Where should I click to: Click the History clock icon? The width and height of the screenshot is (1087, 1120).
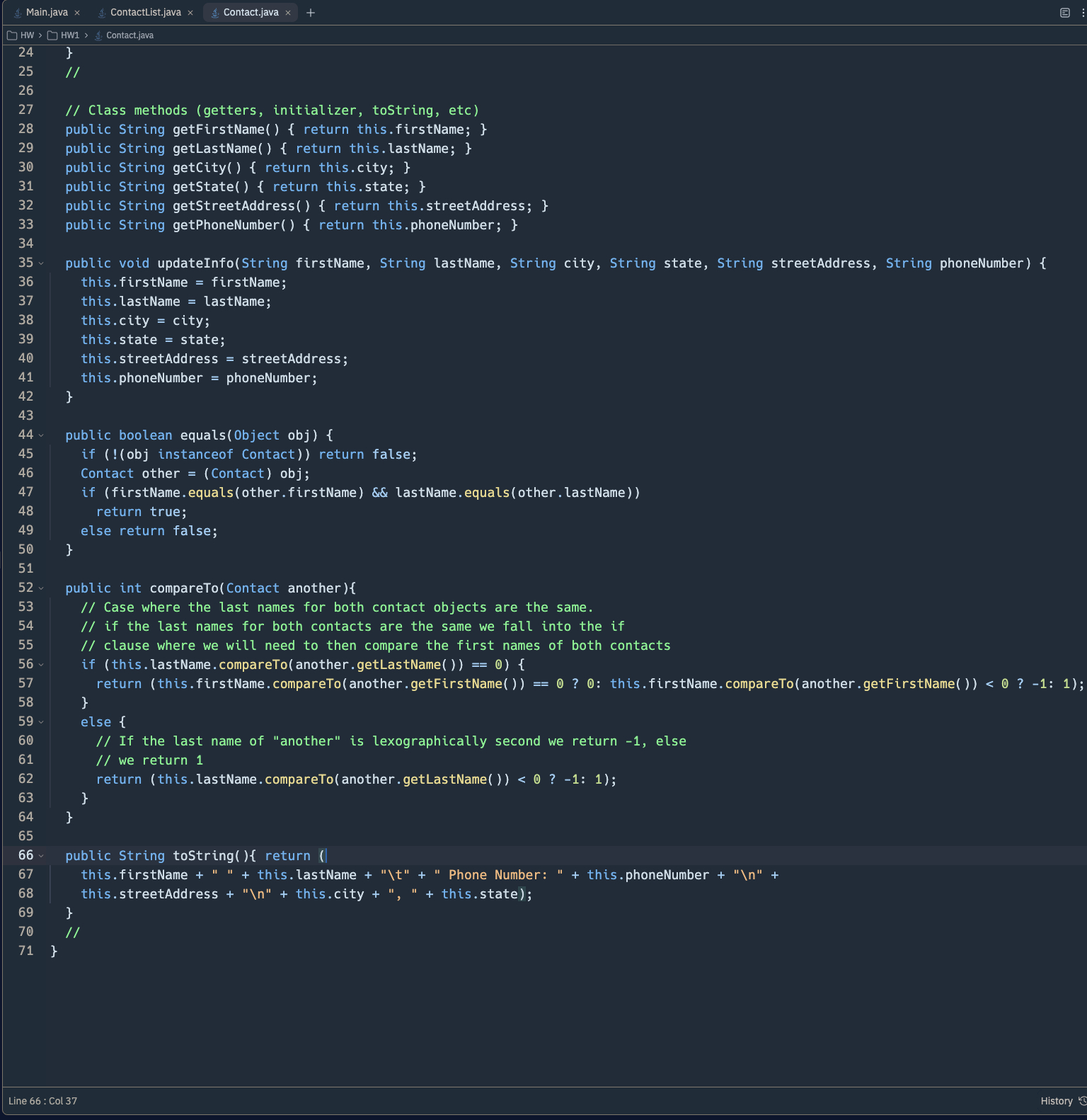pos(1082,1101)
